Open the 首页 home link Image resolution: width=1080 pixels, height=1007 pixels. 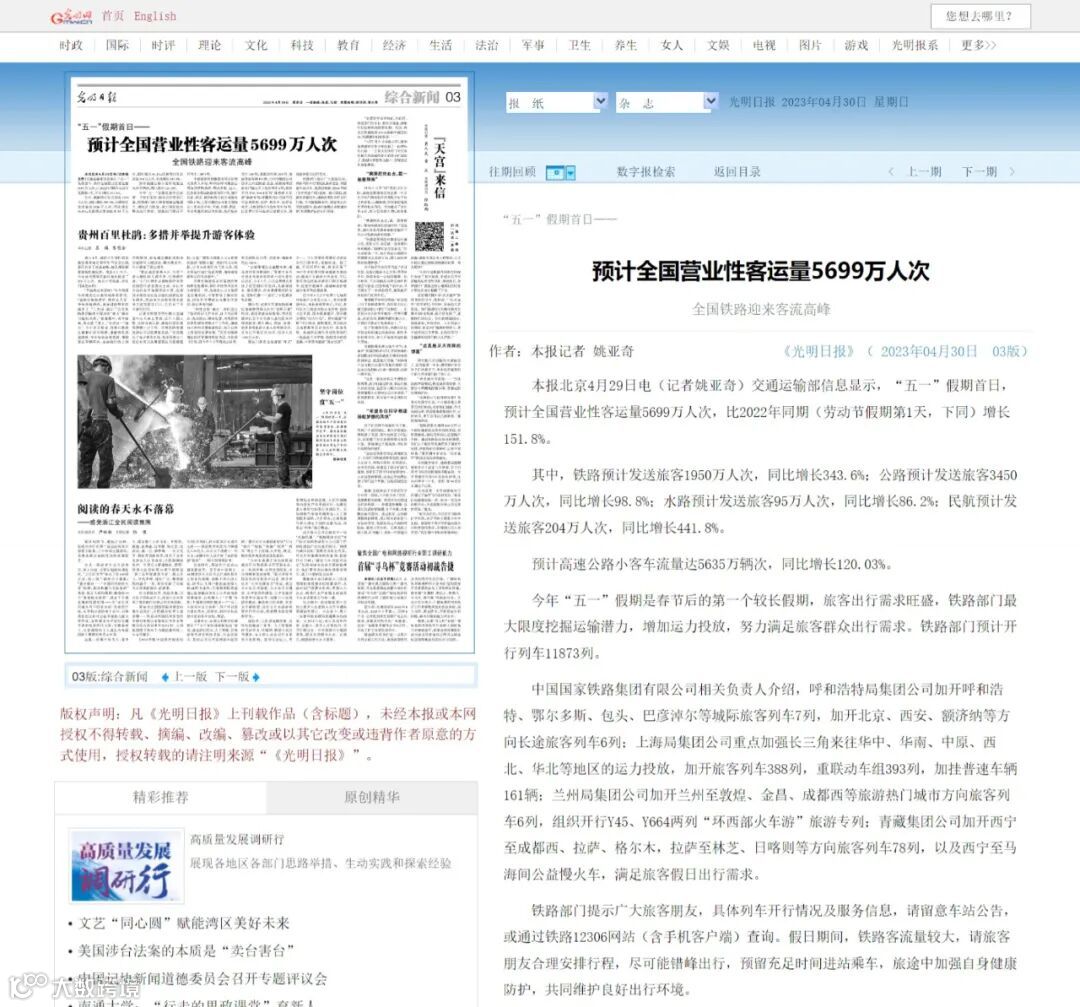pyautogui.click(x=113, y=15)
